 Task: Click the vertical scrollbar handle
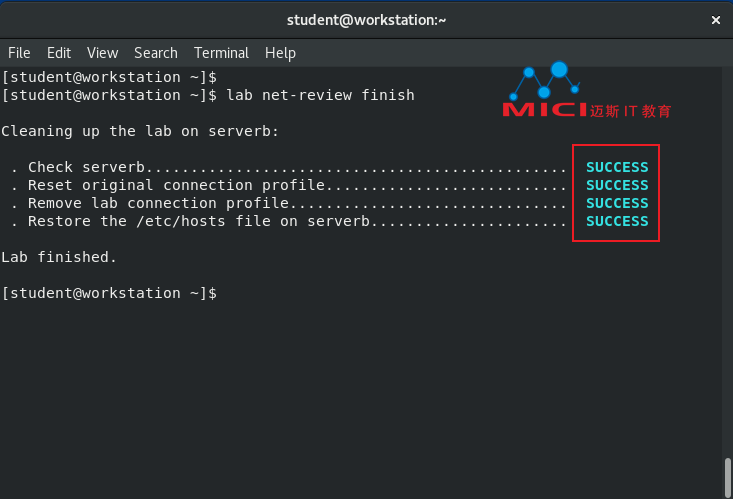pos(727,477)
